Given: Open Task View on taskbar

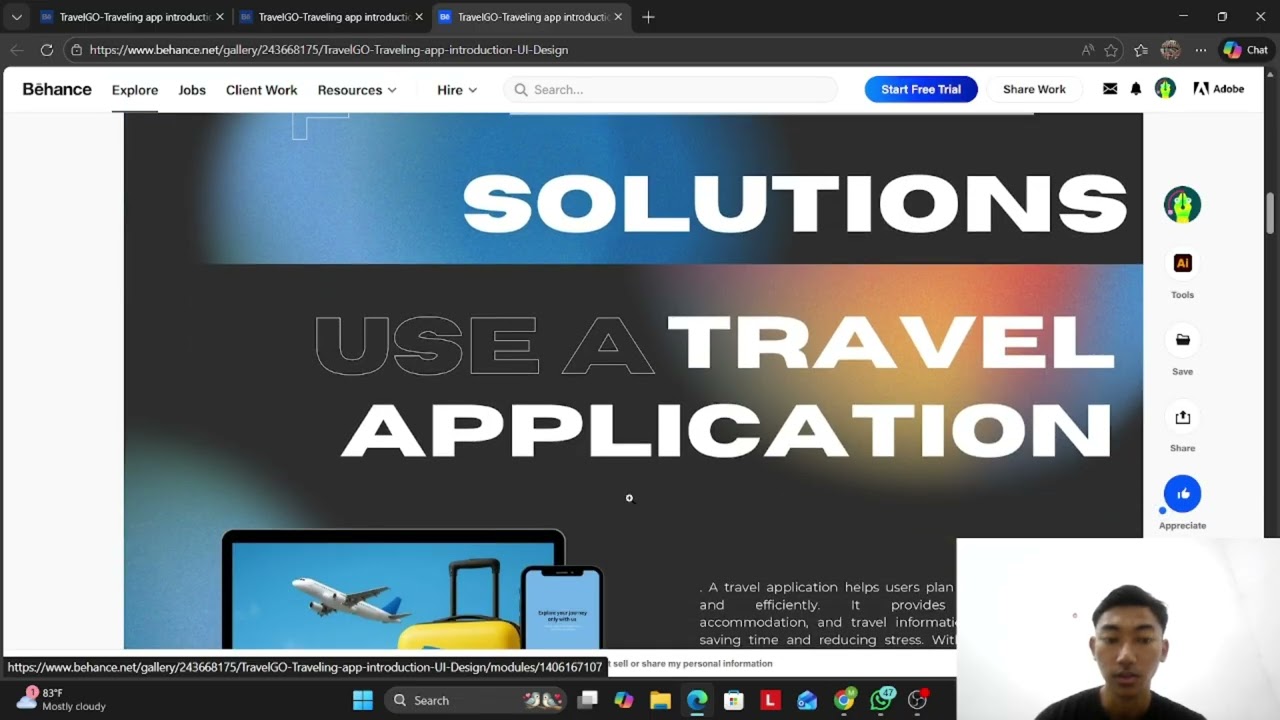Looking at the screenshot, I should pyautogui.click(x=588, y=700).
